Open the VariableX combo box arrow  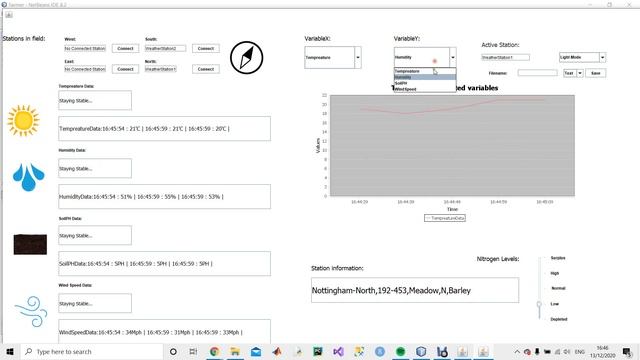coord(358,58)
